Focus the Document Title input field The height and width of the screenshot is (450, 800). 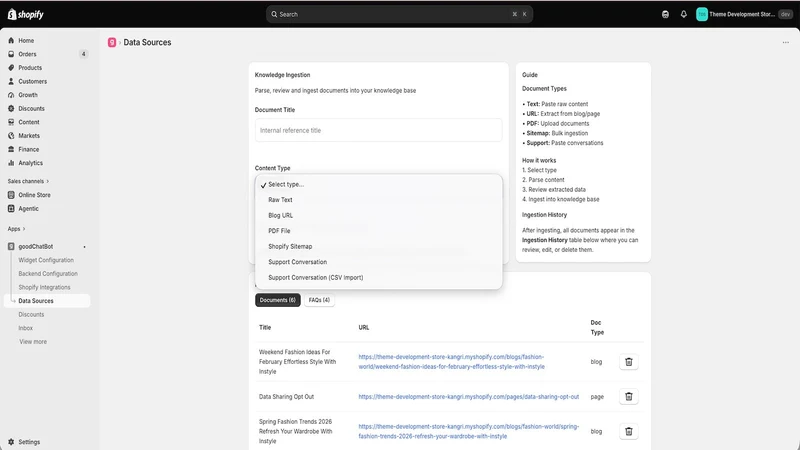coord(379,131)
